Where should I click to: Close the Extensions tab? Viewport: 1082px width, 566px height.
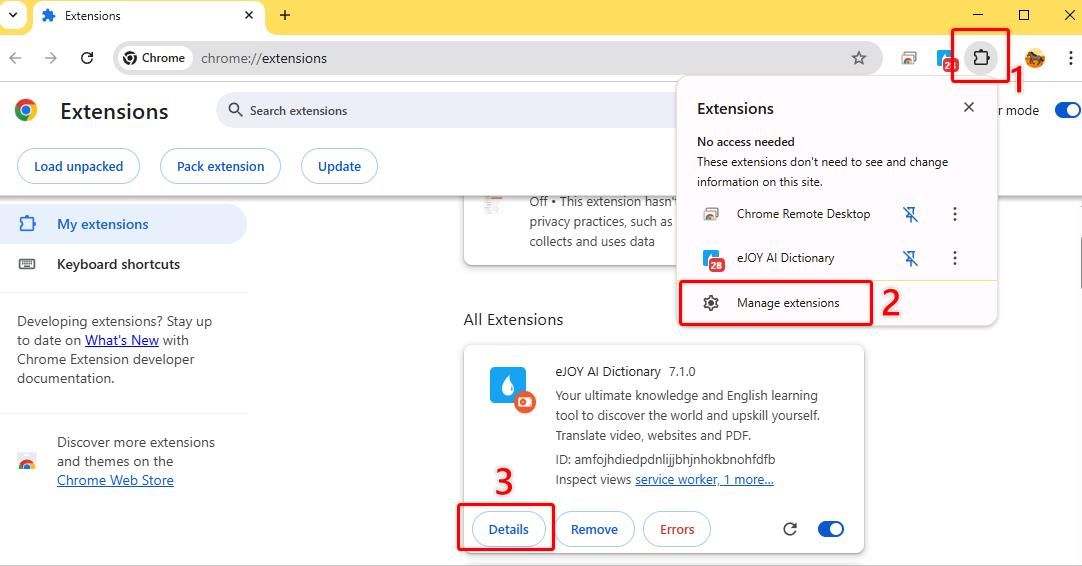249,15
